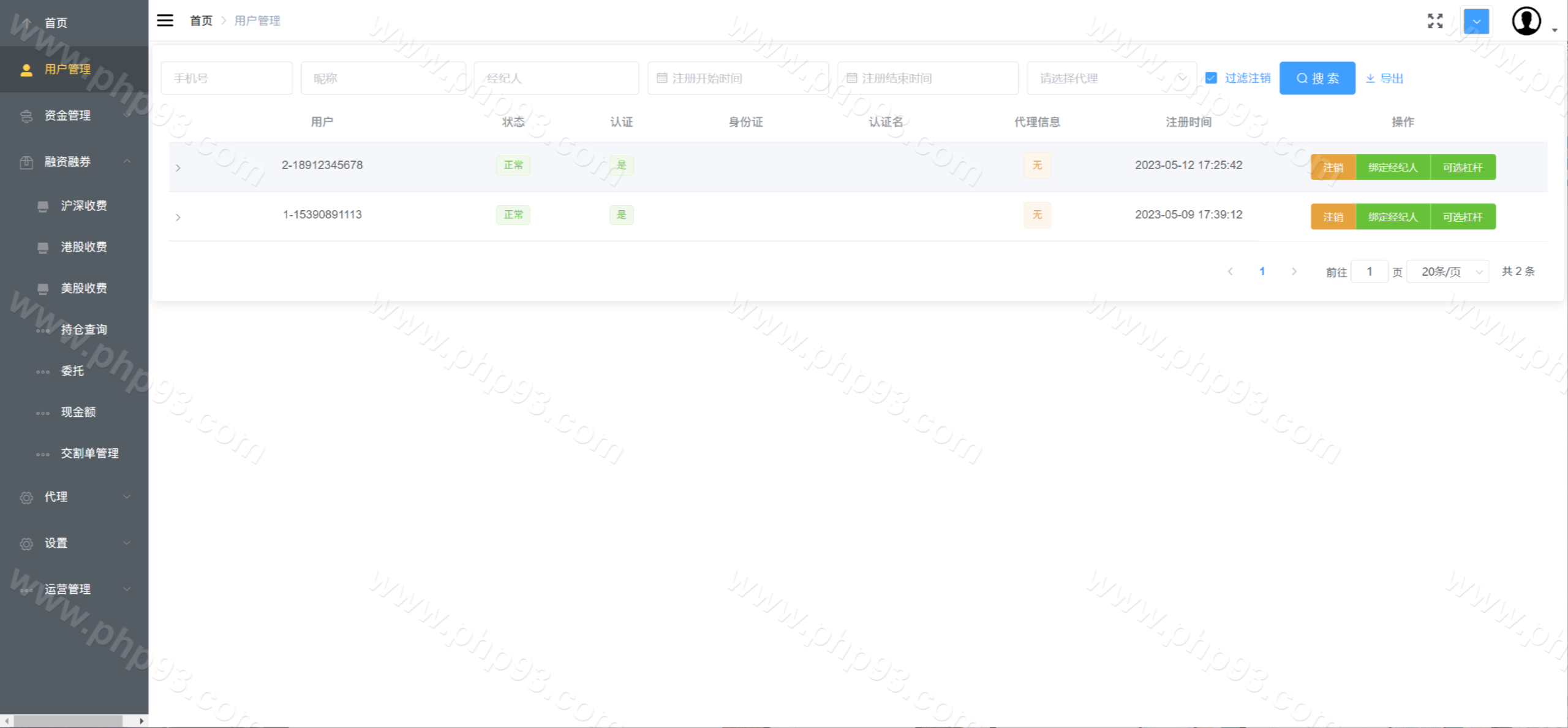Open 沪深收费 sidebar item
The image size is (1568, 728).
click(84, 206)
